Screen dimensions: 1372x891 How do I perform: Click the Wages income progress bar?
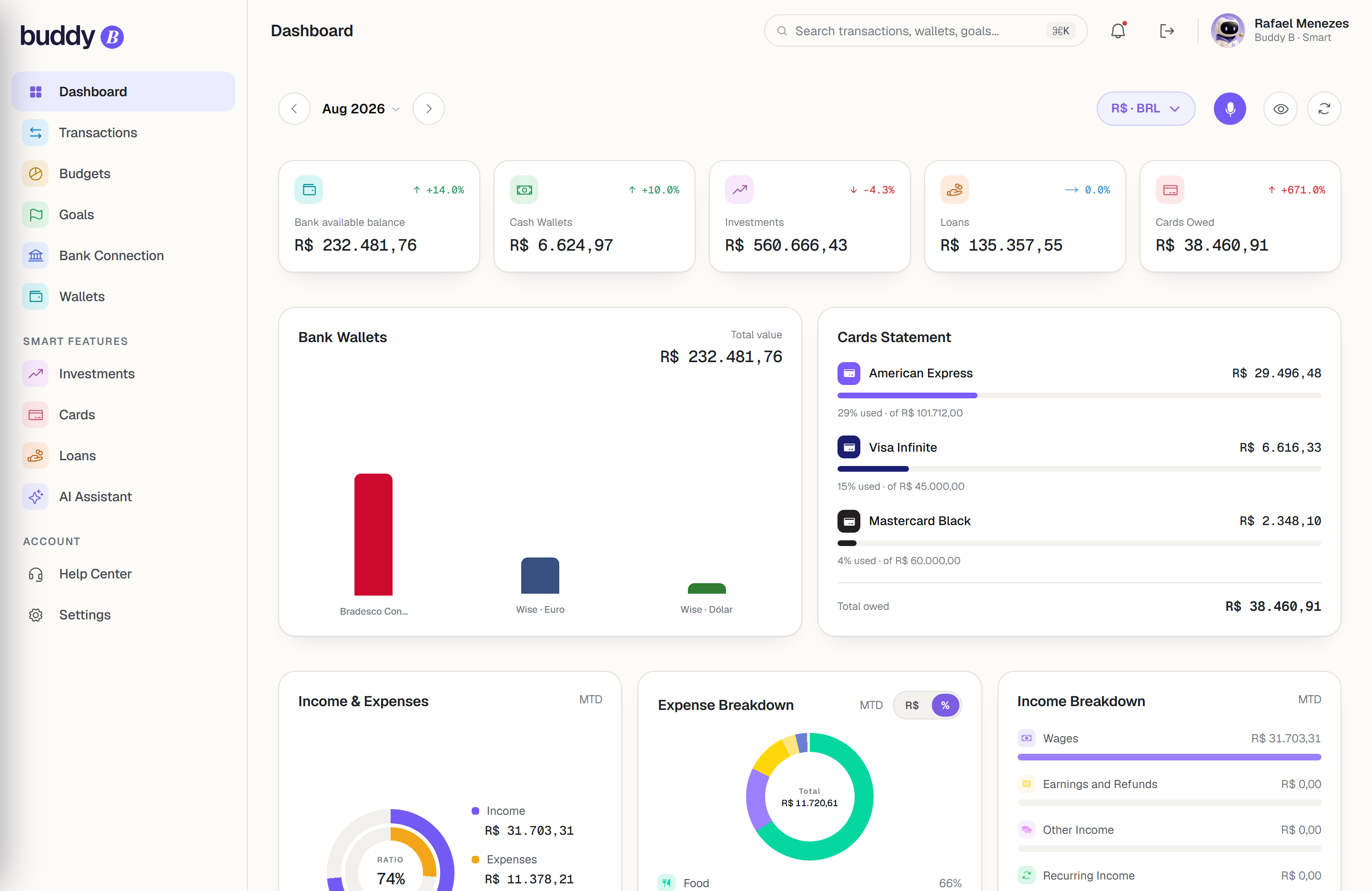coord(1169,757)
